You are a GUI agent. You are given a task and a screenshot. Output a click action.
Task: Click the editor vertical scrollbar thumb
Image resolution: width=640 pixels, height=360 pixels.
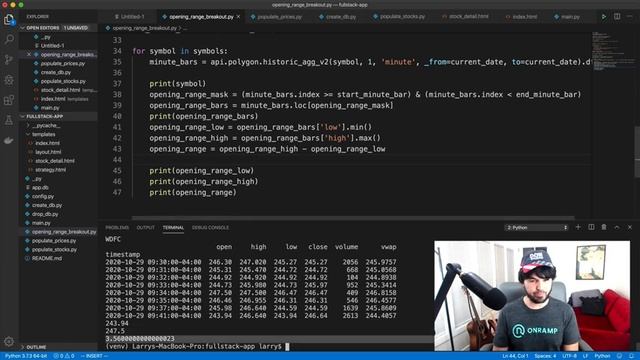637,152
